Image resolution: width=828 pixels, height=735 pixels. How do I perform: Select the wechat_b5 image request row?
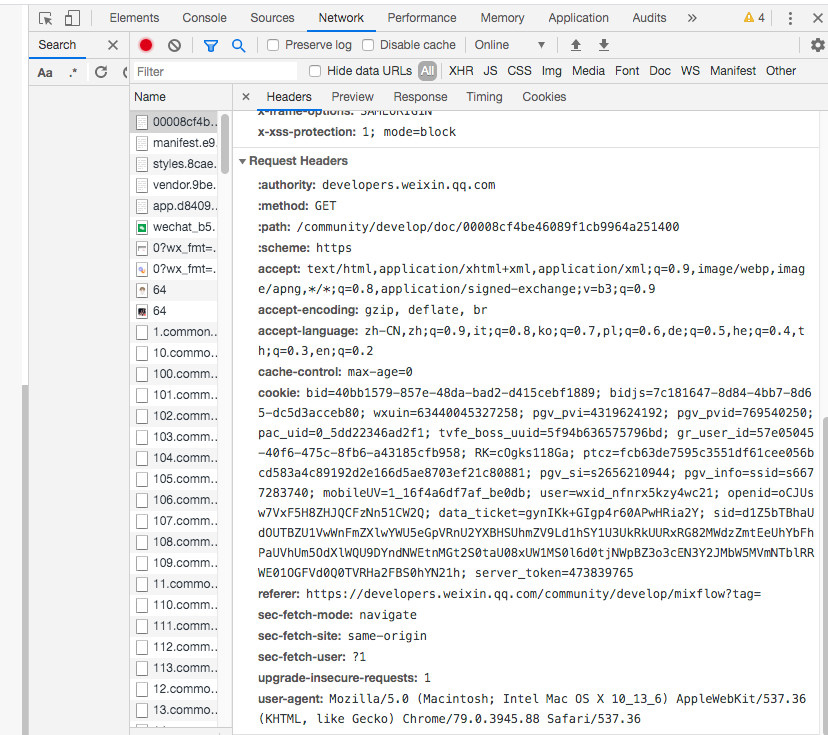tap(174, 227)
